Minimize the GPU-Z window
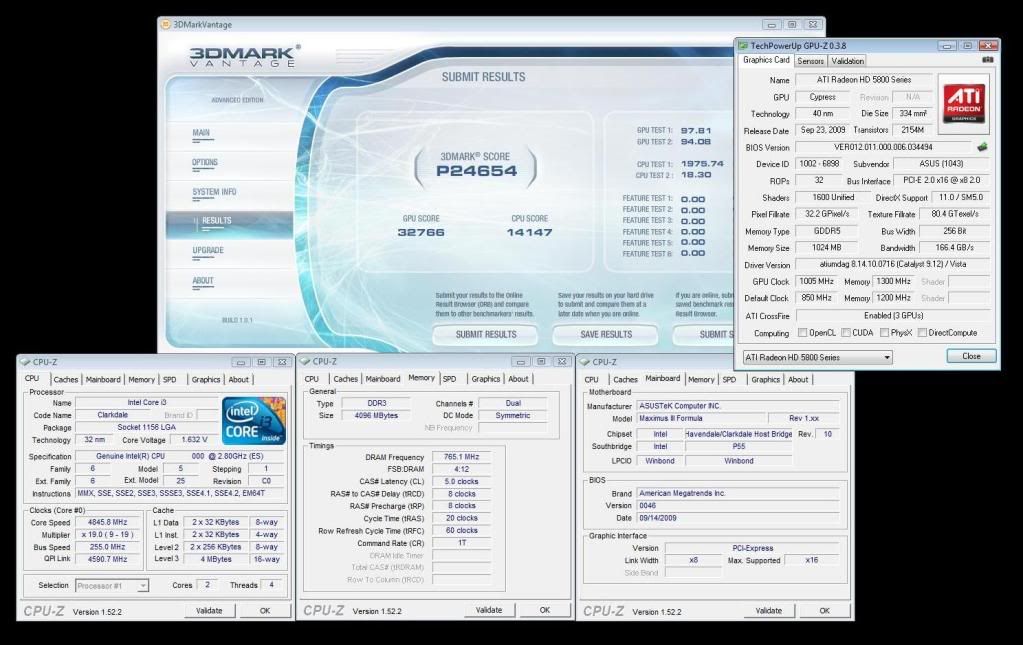 tap(947, 46)
